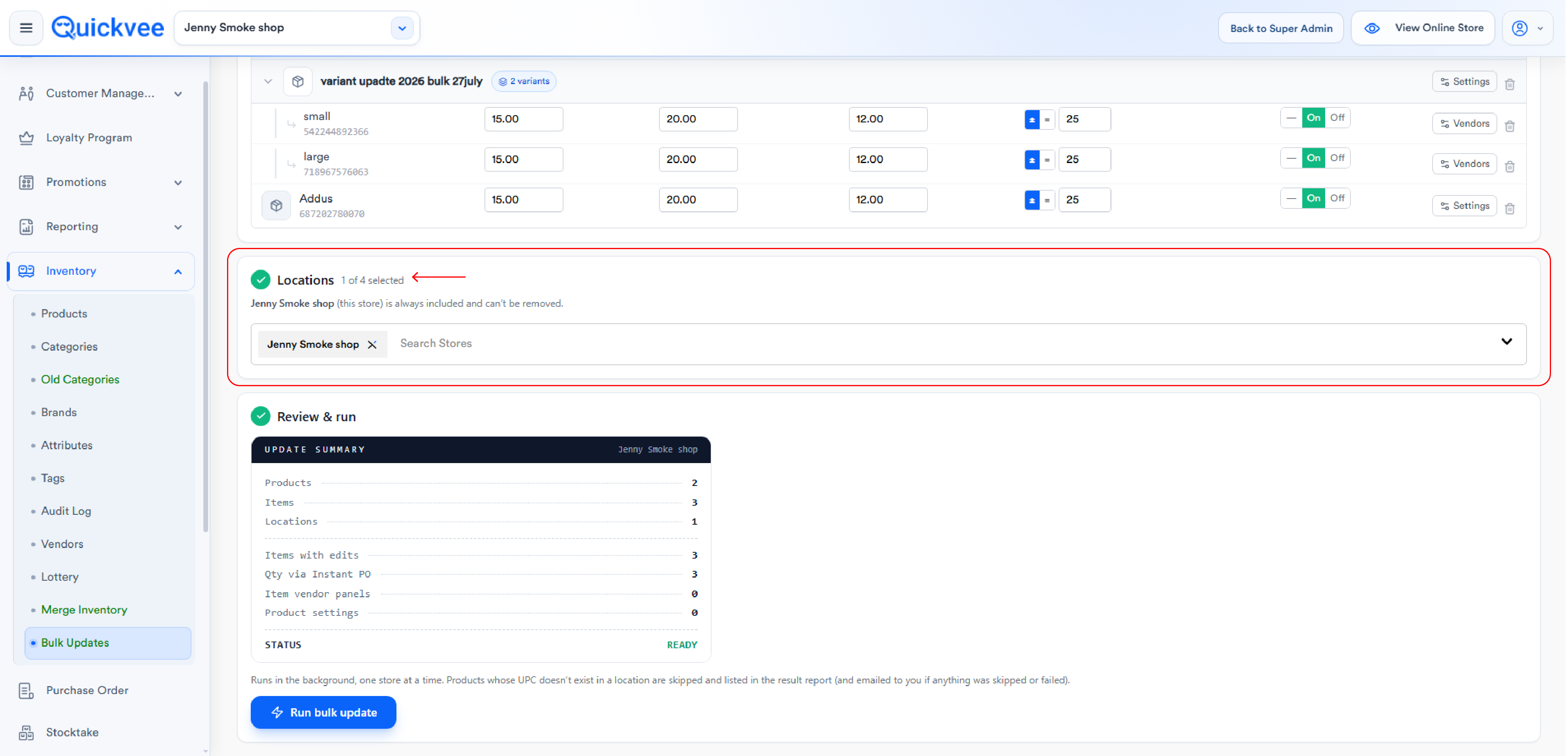The image size is (1568, 756).
Task: Set Addus toggle to unchanged dash
Action: [x=1291, y=199]
